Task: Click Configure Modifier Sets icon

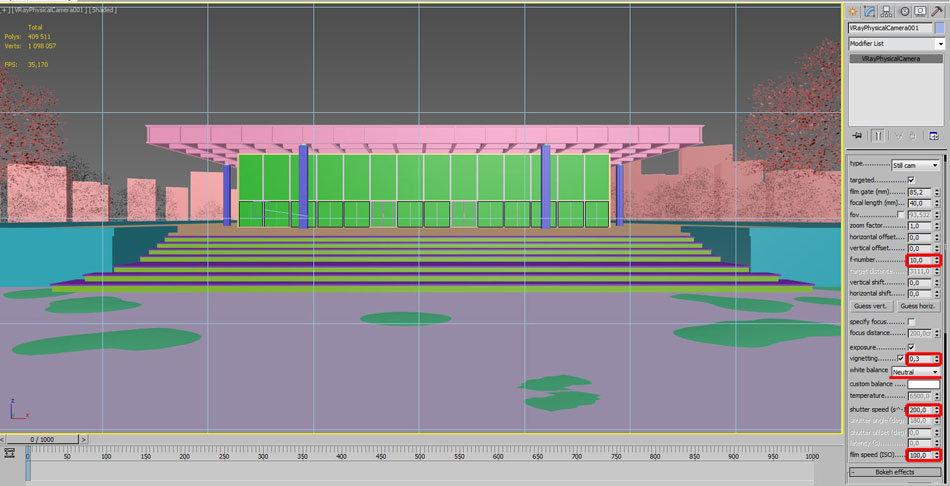Action: pos(934,135)
